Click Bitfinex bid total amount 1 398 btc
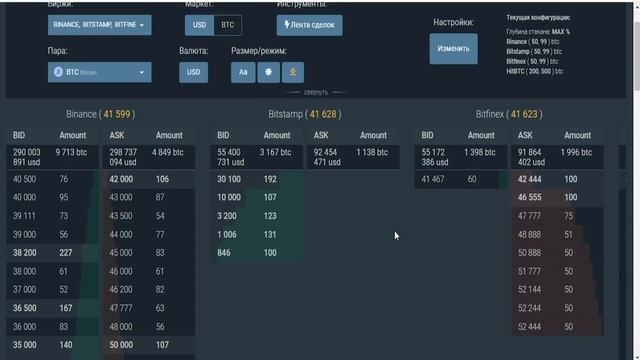Image resolution: width=640 pixels, height=360 pixels. click(x=480, y=152)
